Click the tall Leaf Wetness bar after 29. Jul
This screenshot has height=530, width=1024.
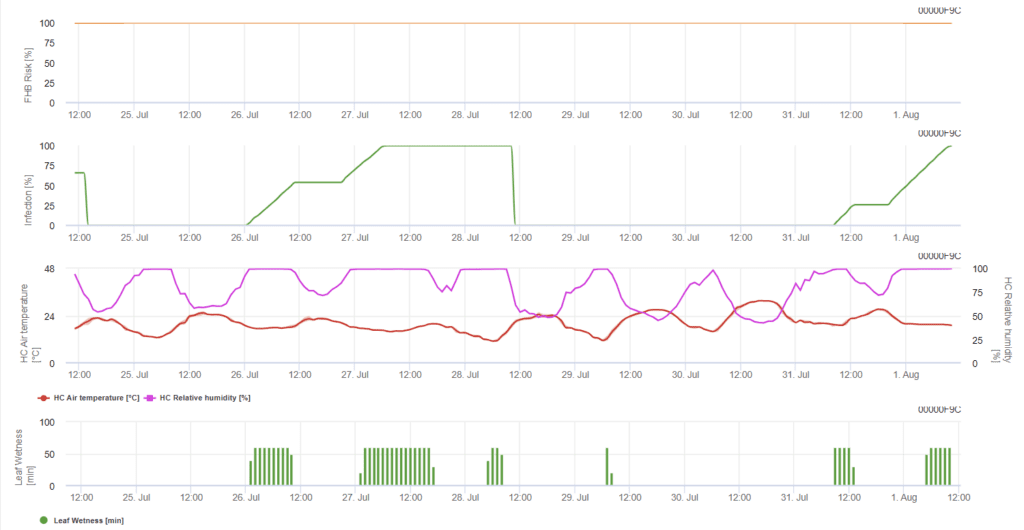point(607,466)
